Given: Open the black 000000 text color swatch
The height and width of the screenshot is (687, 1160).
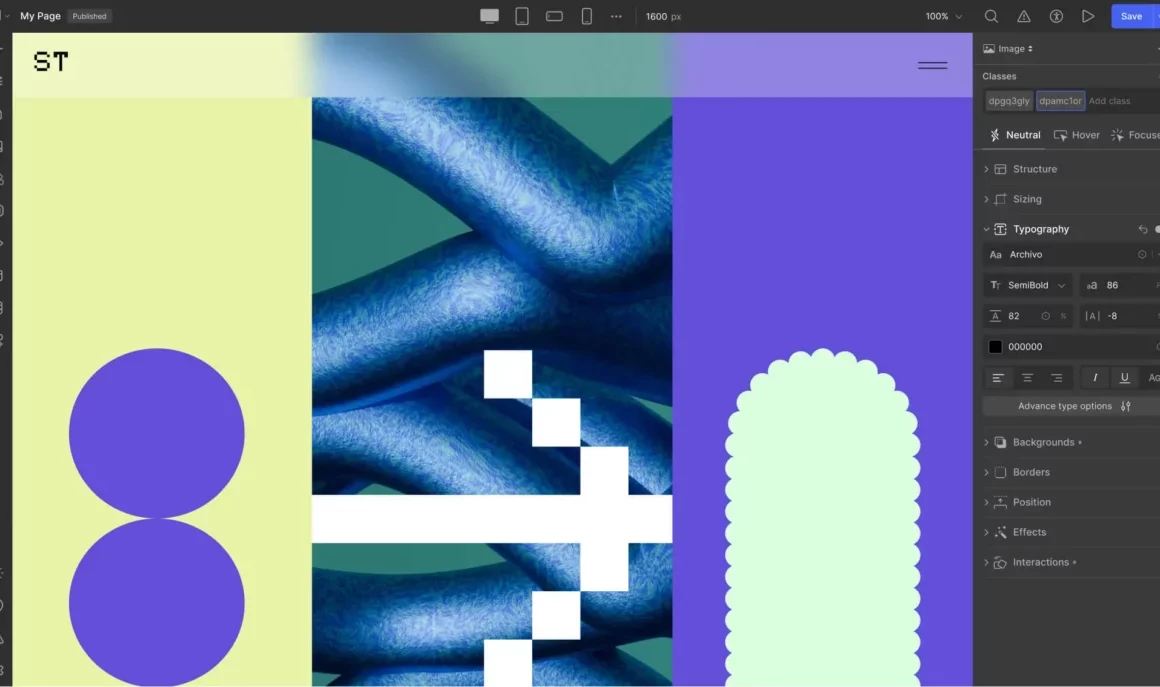Looking at the screenshot, I should pos(995,347).
